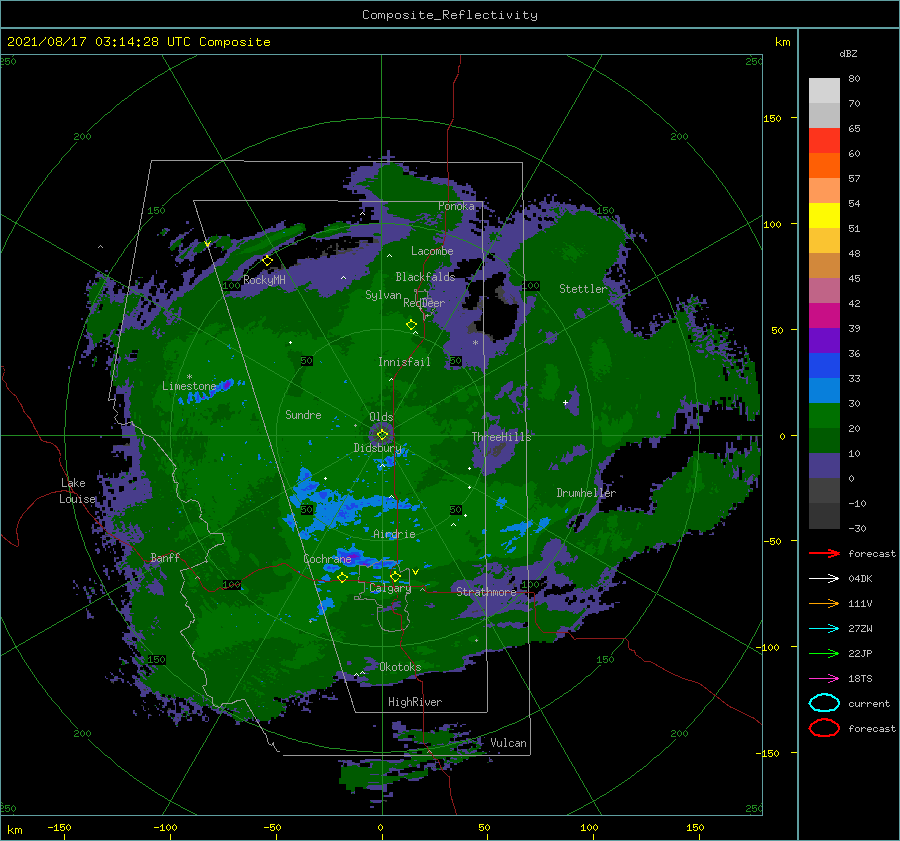Click the orange 111V arrow icon
The height and width of the screenshot is (841, 900).
pos(824,603)
